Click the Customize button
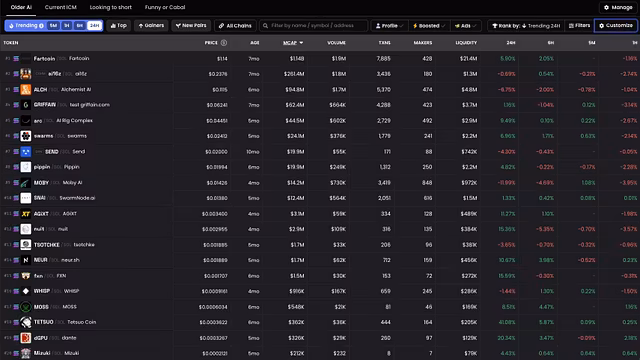 point(616,26)
